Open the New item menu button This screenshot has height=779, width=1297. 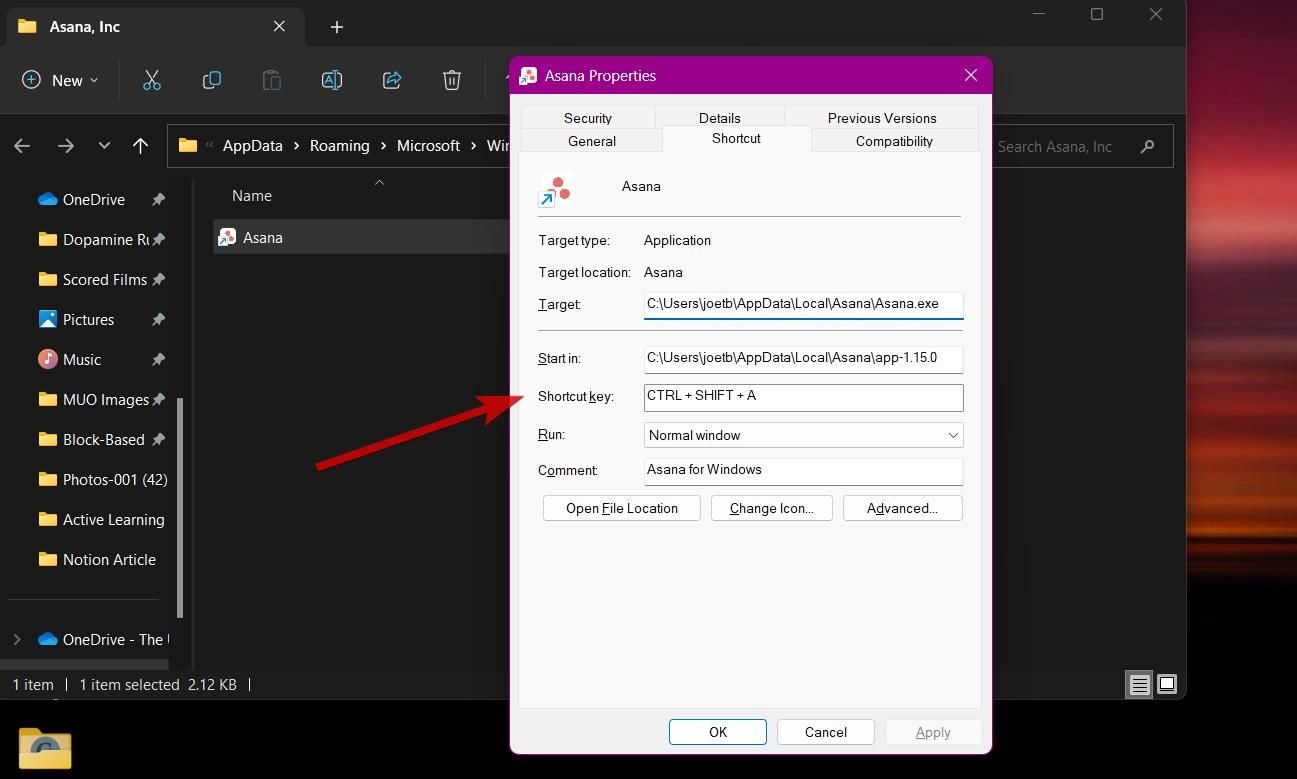(x=60, y=80)
